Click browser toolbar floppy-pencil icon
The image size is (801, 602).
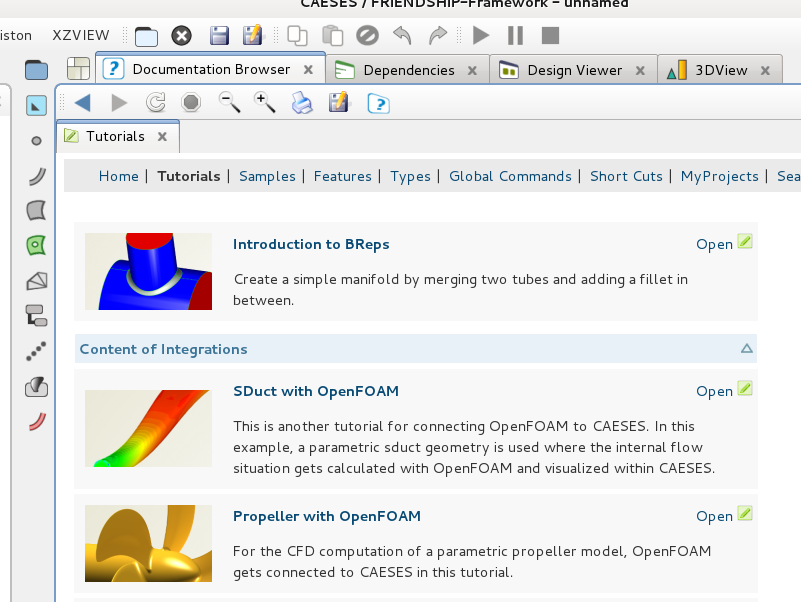(338, 102)
